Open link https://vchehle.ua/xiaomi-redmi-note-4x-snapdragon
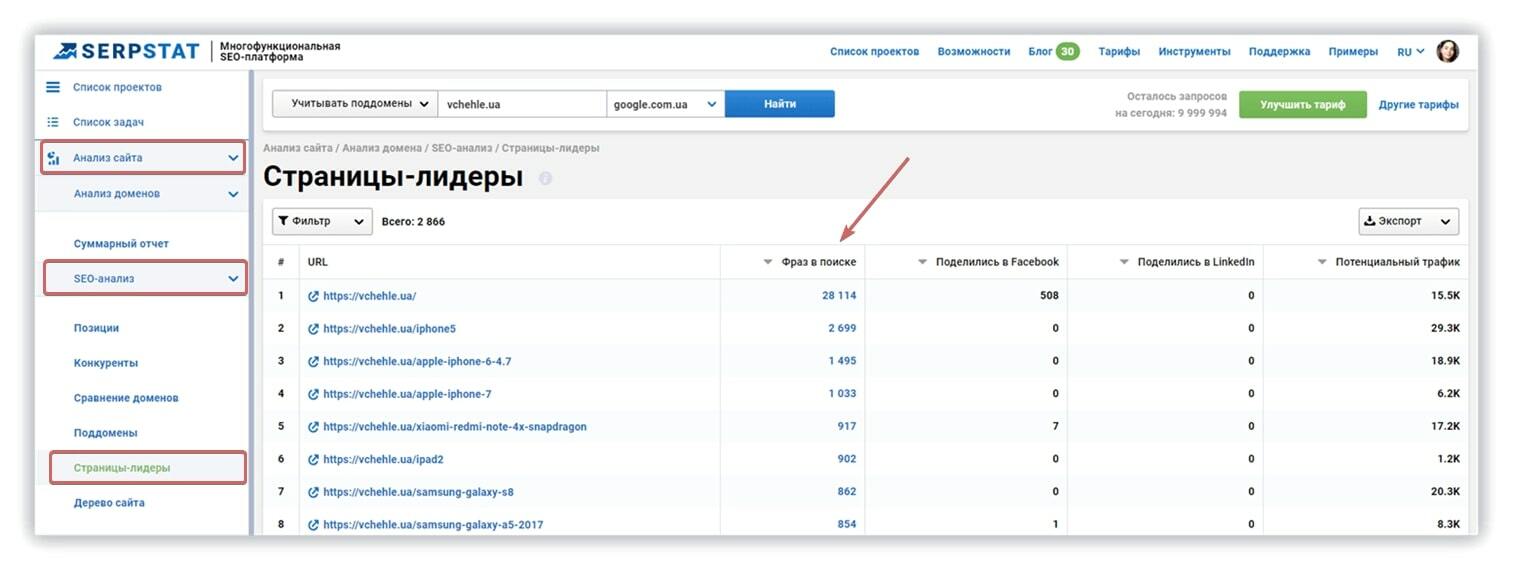Image resolution: width=1513 pixels, height=570 pixels. (x=455, y=427)
